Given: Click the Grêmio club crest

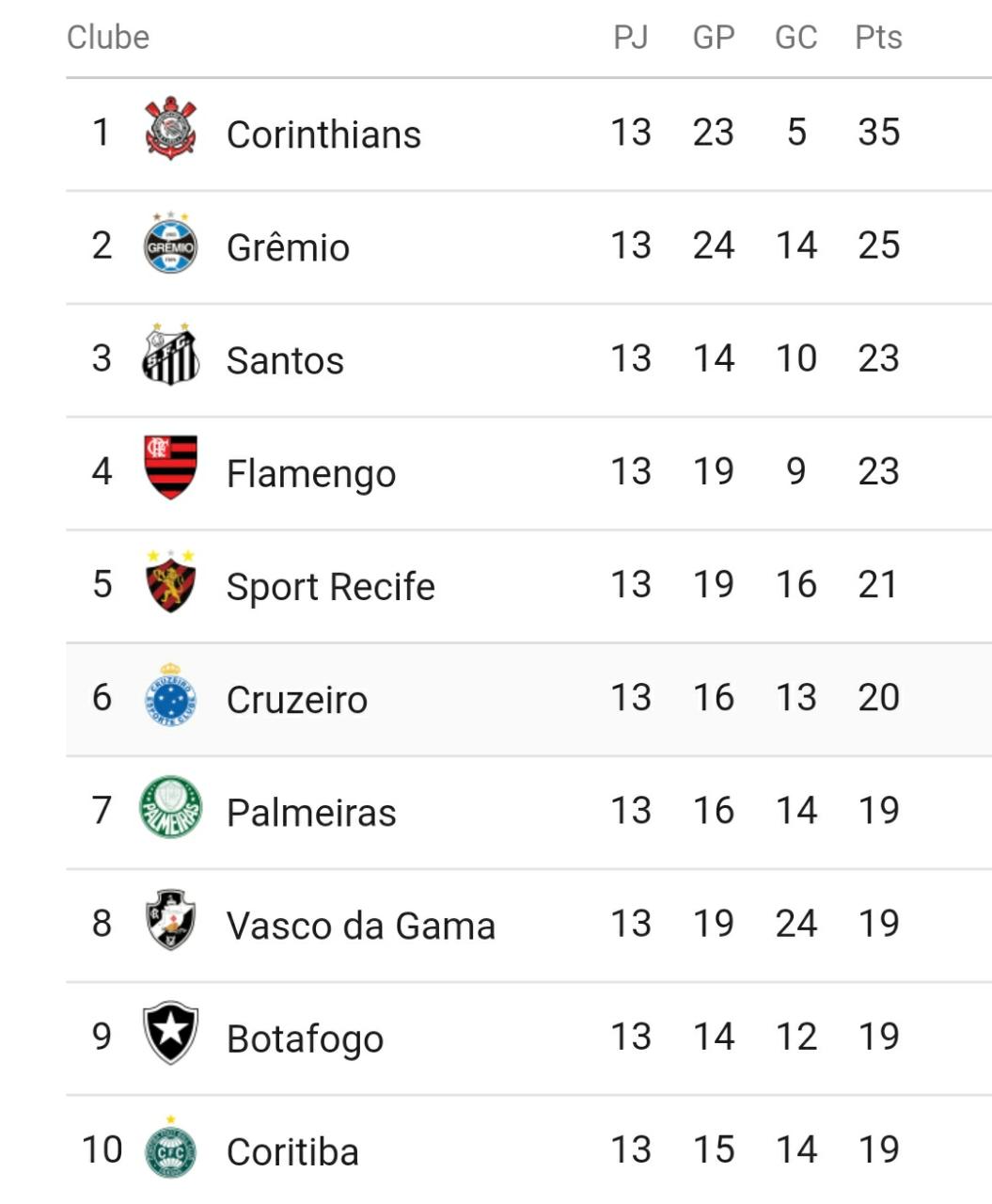Looking at the screenshot, I should pyautogui.click(x=171, y=243).
